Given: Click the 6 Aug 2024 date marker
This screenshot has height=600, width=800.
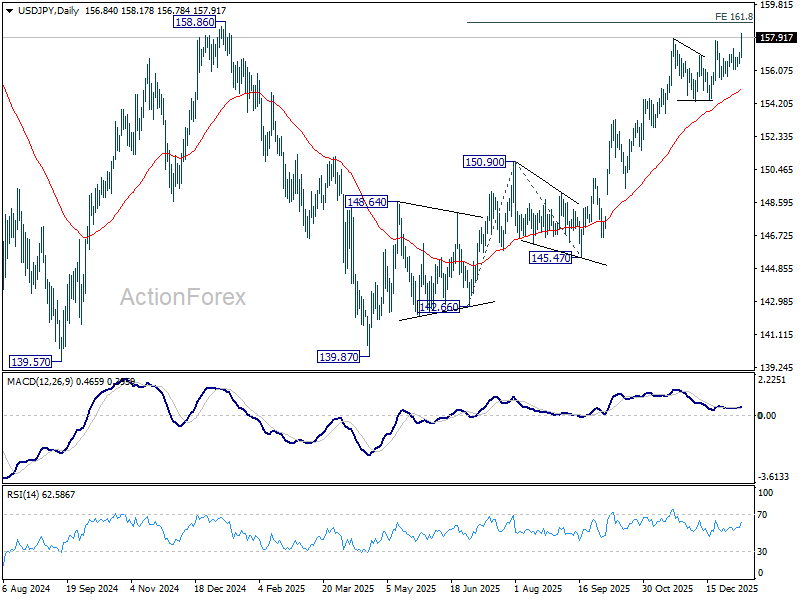Looking at the screenshot, I should (x=27, y=588).
